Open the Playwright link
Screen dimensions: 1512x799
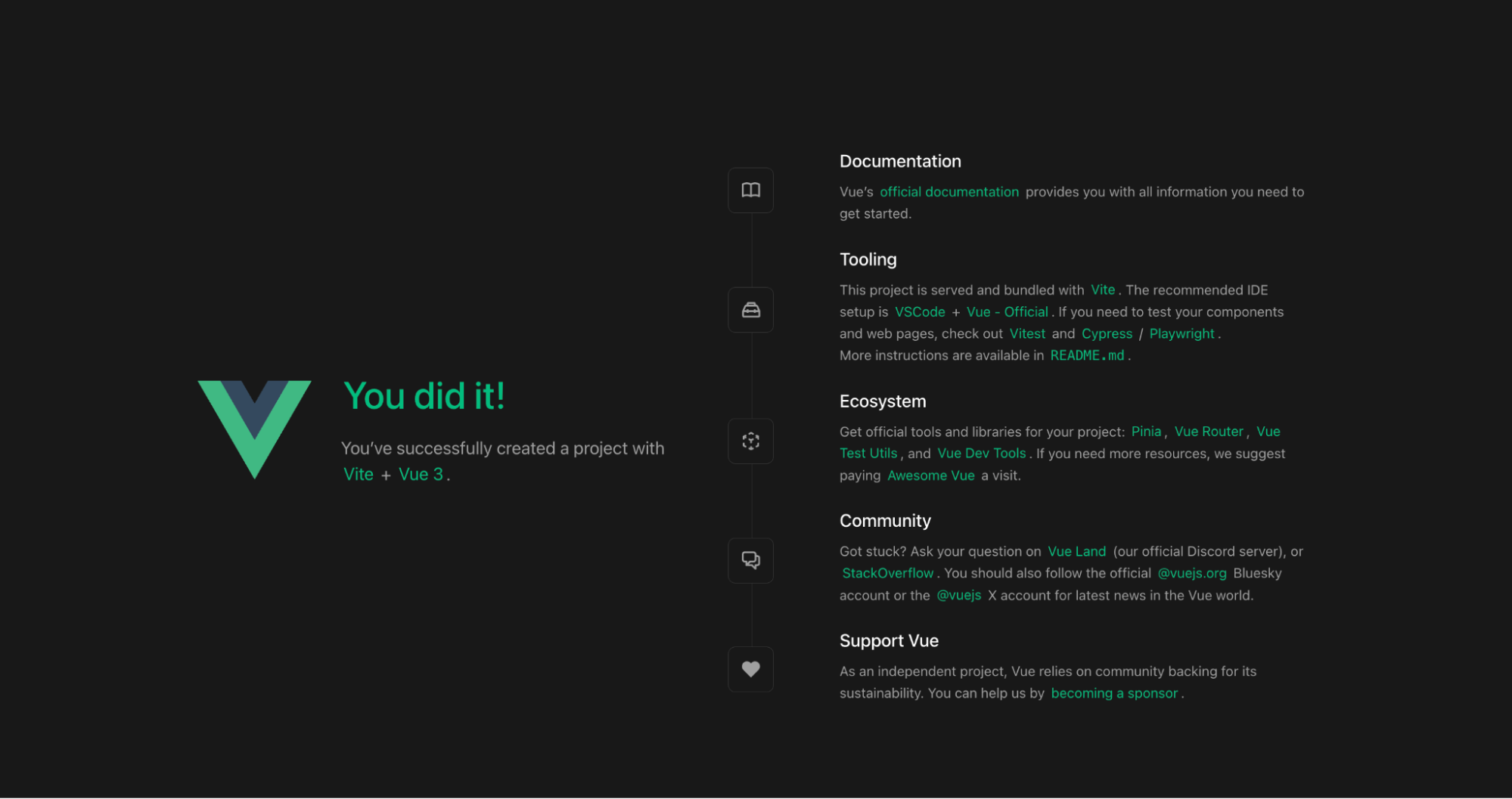coord(1181,333)
